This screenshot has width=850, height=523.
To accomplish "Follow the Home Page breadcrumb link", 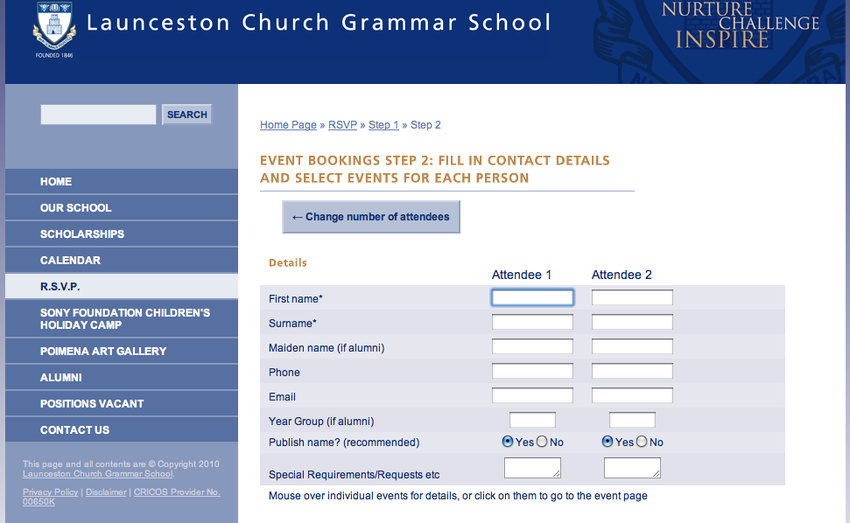I will point(288,125).
